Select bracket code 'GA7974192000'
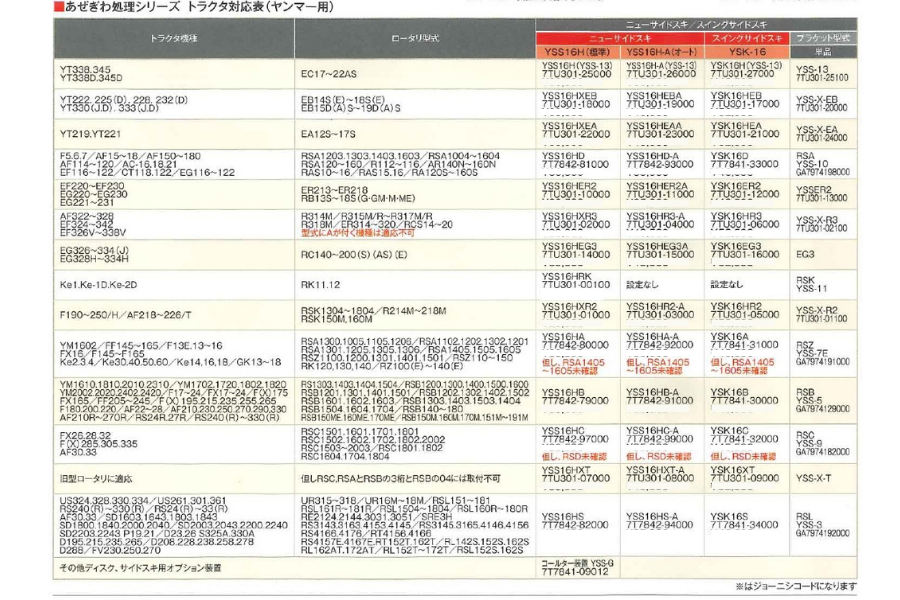This screenshot has height=600, width=900. point(823,533)
